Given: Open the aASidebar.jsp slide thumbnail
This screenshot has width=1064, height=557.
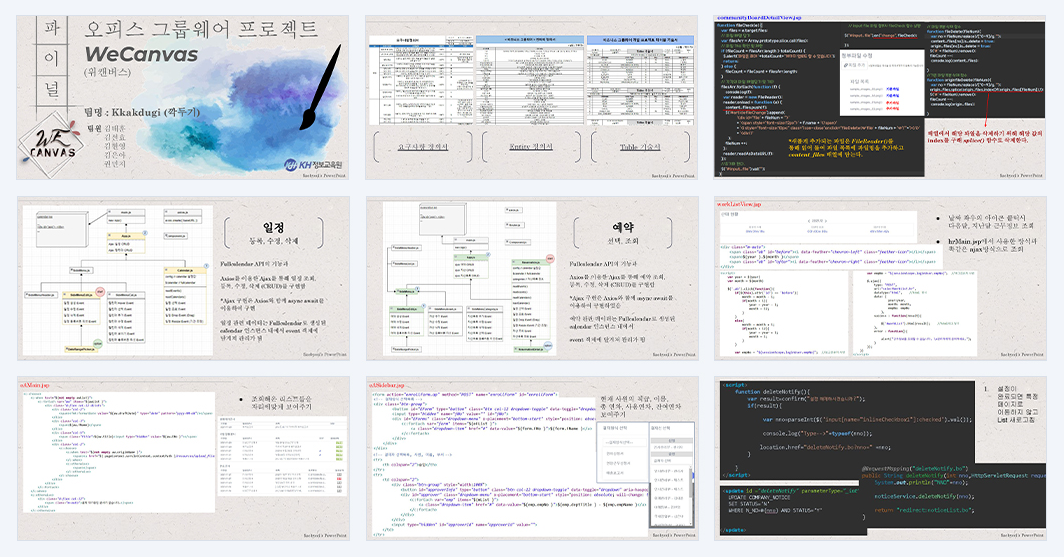Looking at the screenshot, I should (x=531, y=459).
